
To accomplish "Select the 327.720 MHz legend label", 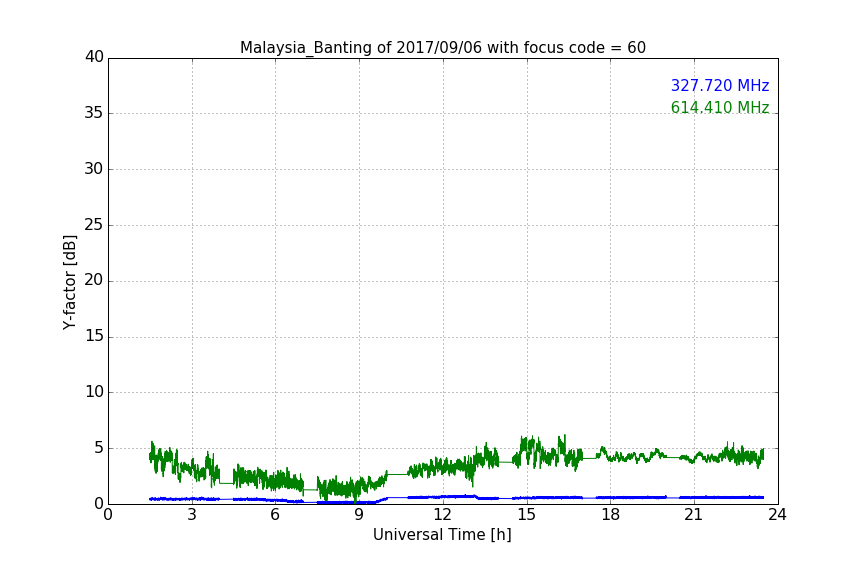I will pos(720,85).
